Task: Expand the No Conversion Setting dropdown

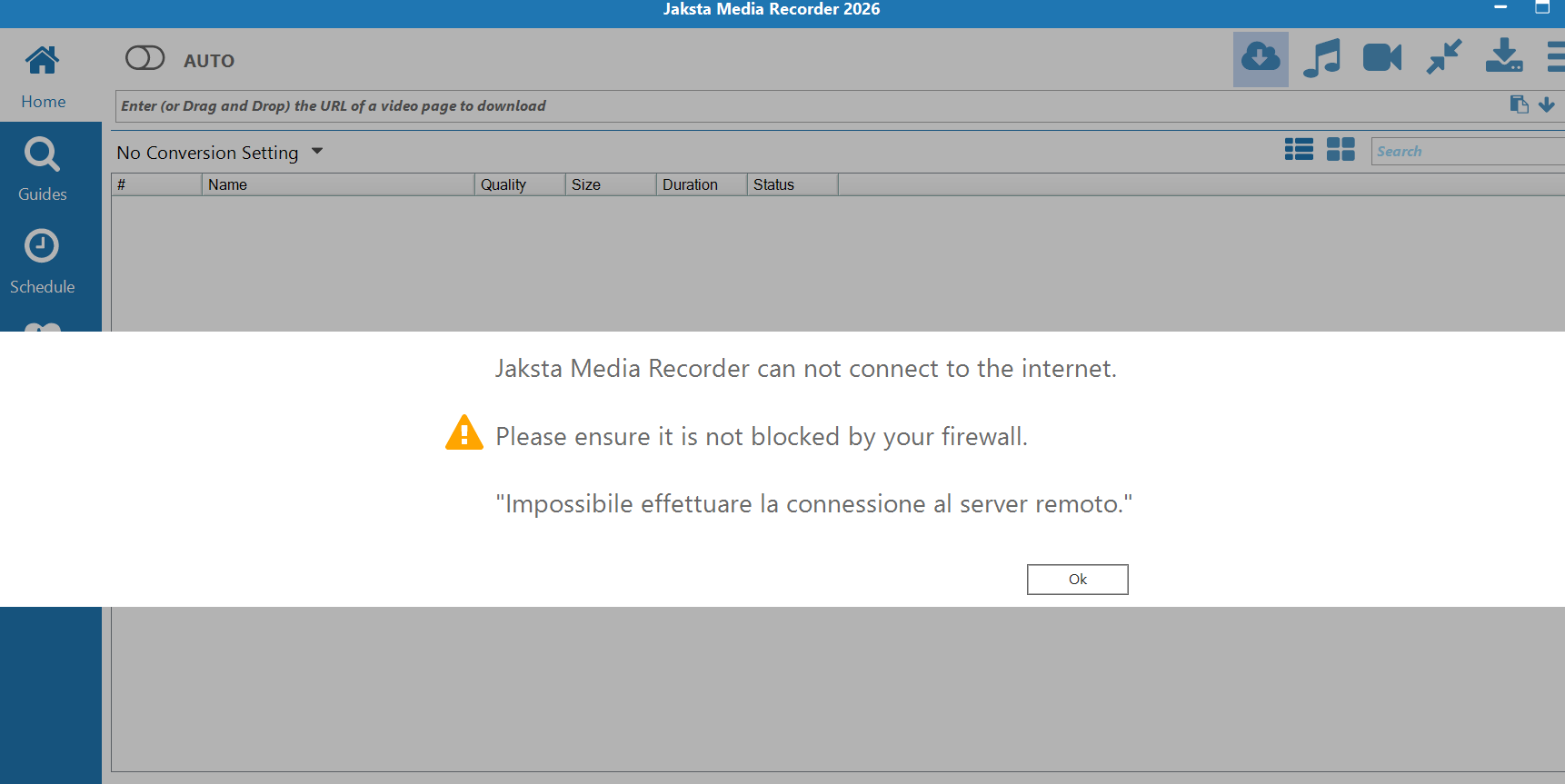Action: pos(220,153)
